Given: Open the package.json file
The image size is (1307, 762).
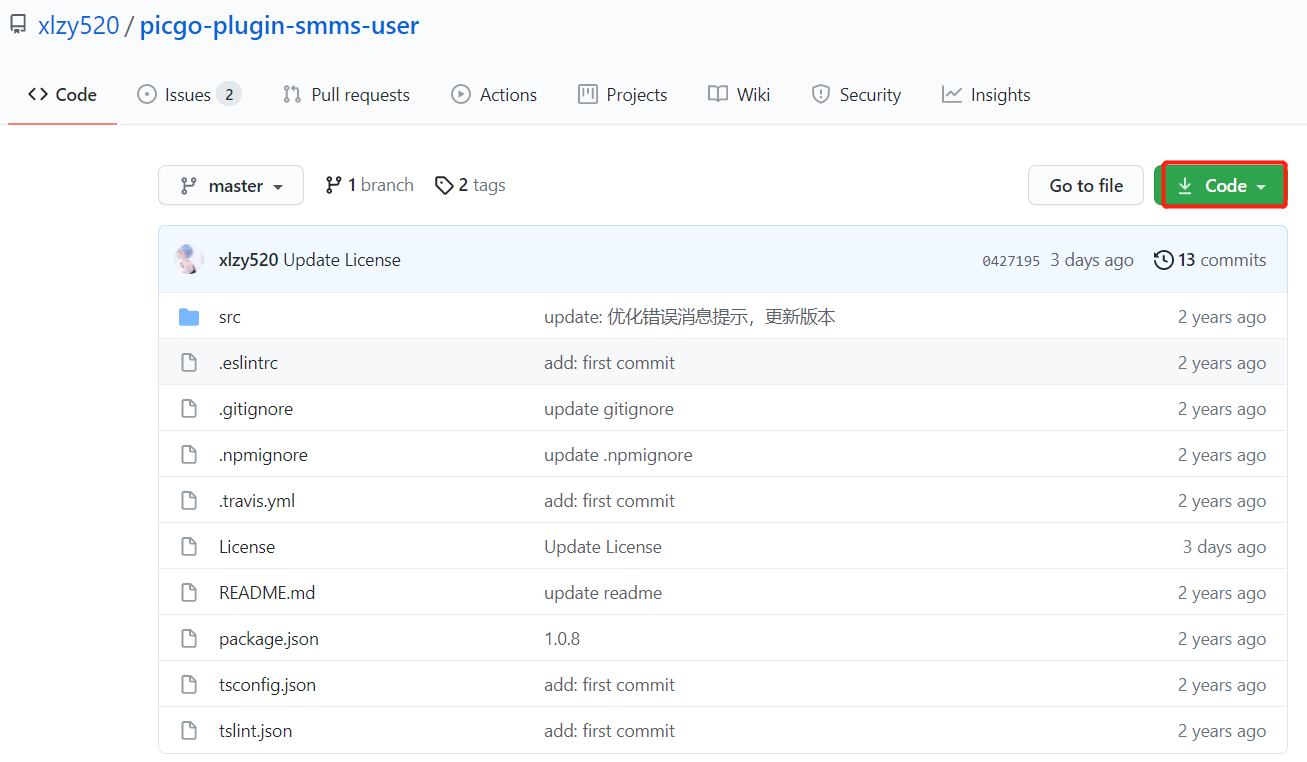Looking at the screenshot, I should [269, 639].
